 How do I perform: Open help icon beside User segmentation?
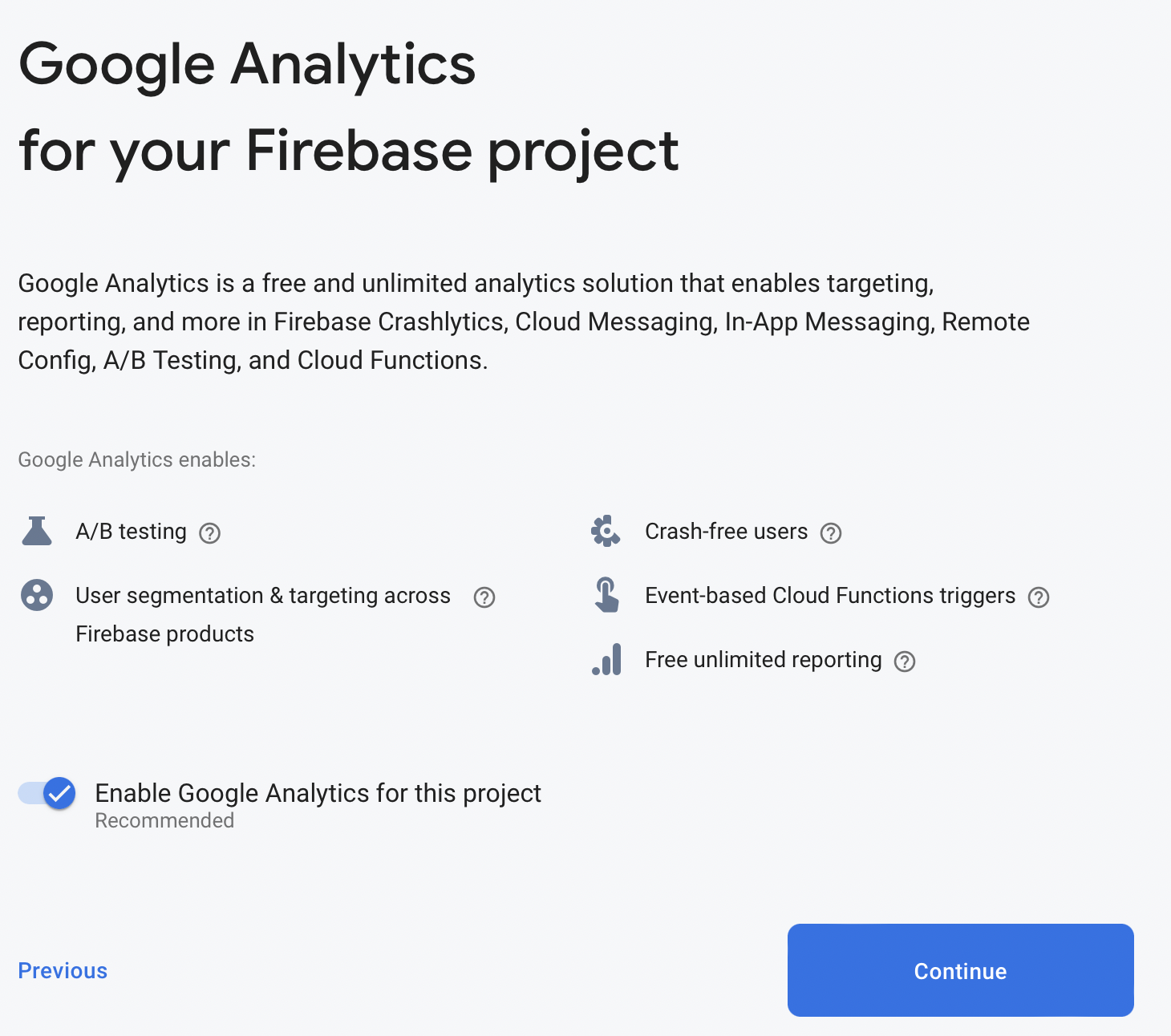click(x=484, y=597)
